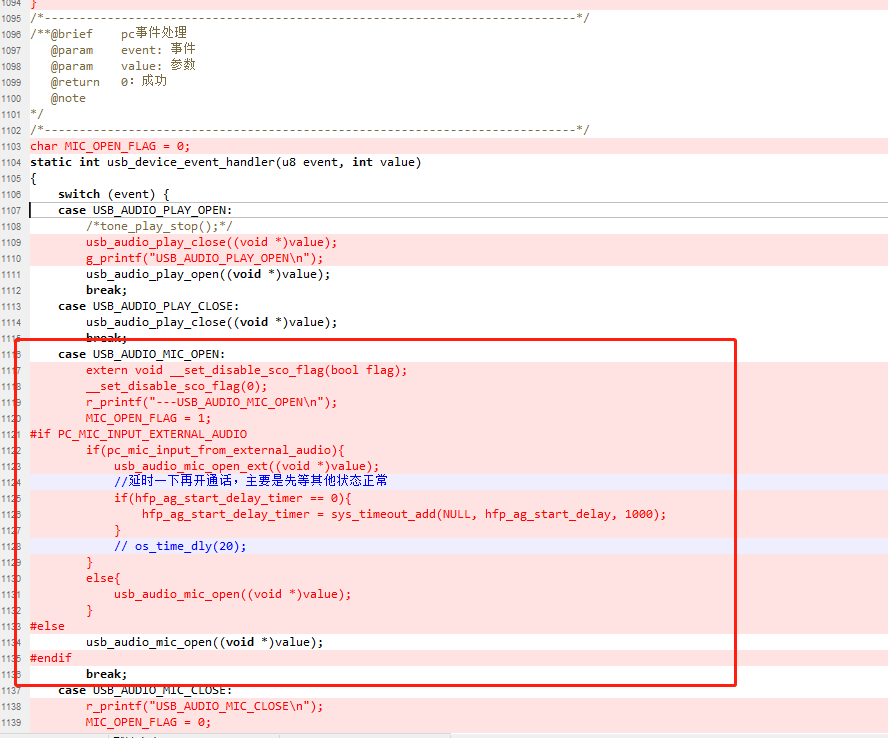Image resolution: width=888 pixels, height=738 pixels.
Task: Click the extern void __set_disable_sco_flag declaration
Action: coord(246,370)
